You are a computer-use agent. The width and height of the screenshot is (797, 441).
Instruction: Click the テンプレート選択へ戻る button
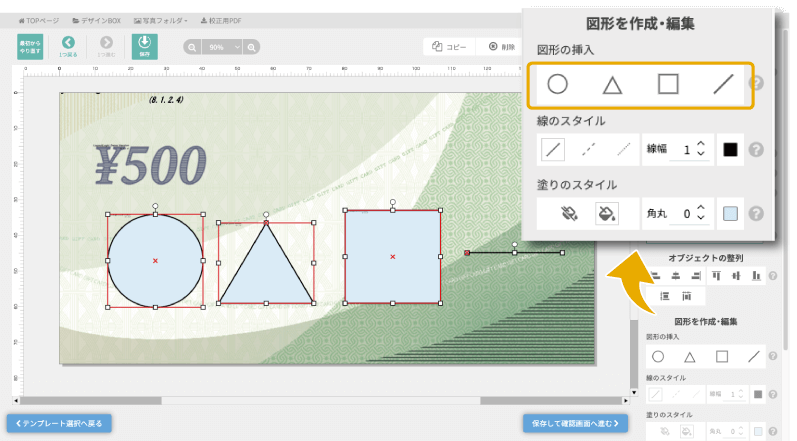(58, 423)
